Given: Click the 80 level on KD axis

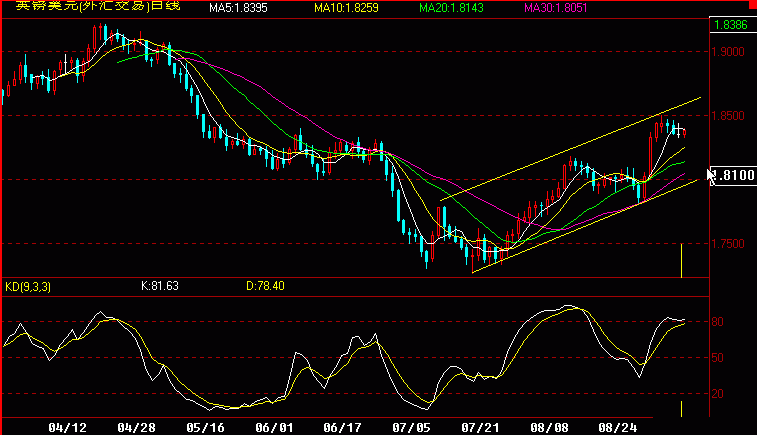Looking at the screenshot, I should pyautogui.click(x=717, y=322).
